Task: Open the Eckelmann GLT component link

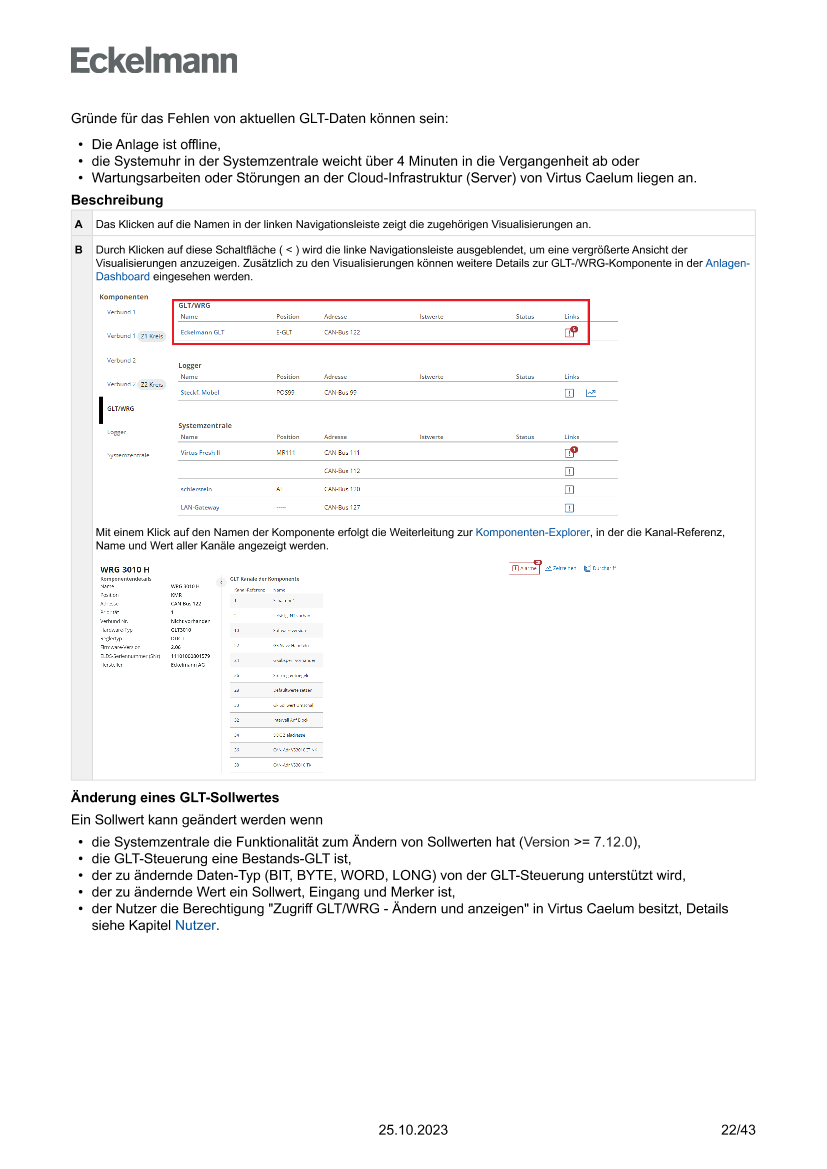Action: pyautogui.click(x=202, y=331)
